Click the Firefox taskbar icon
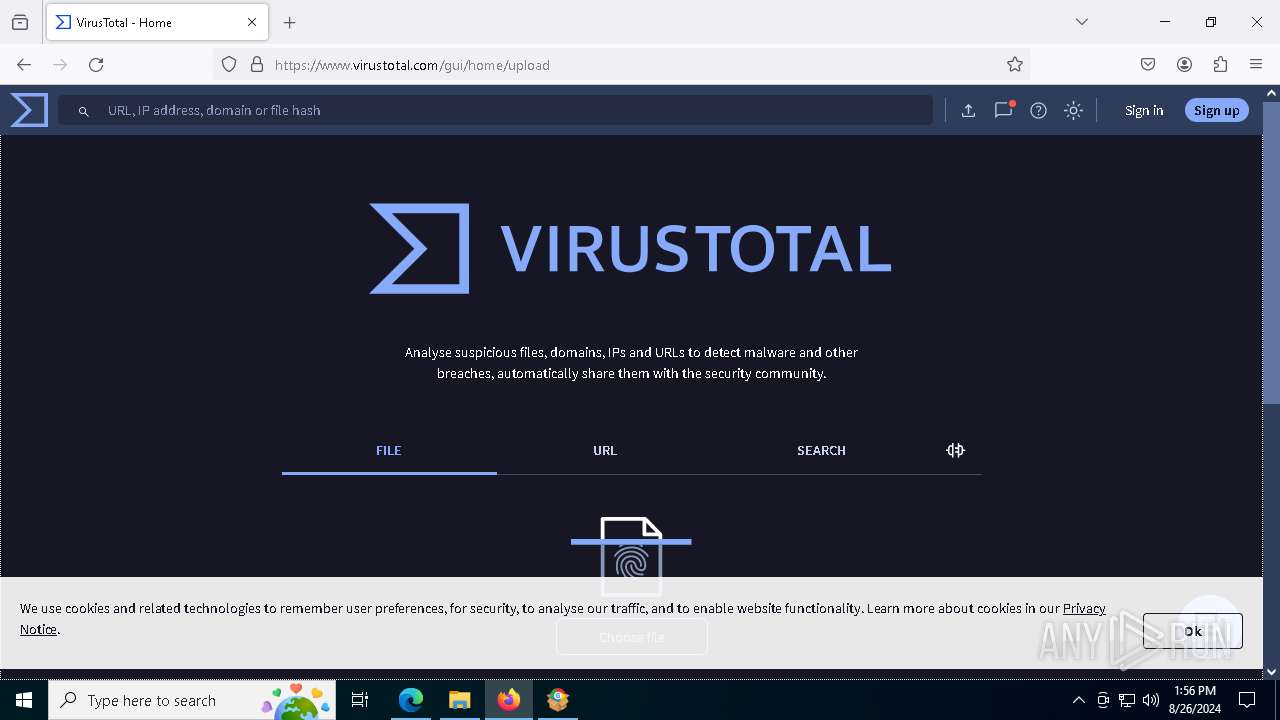1280x720 pixels. [509, 700]
